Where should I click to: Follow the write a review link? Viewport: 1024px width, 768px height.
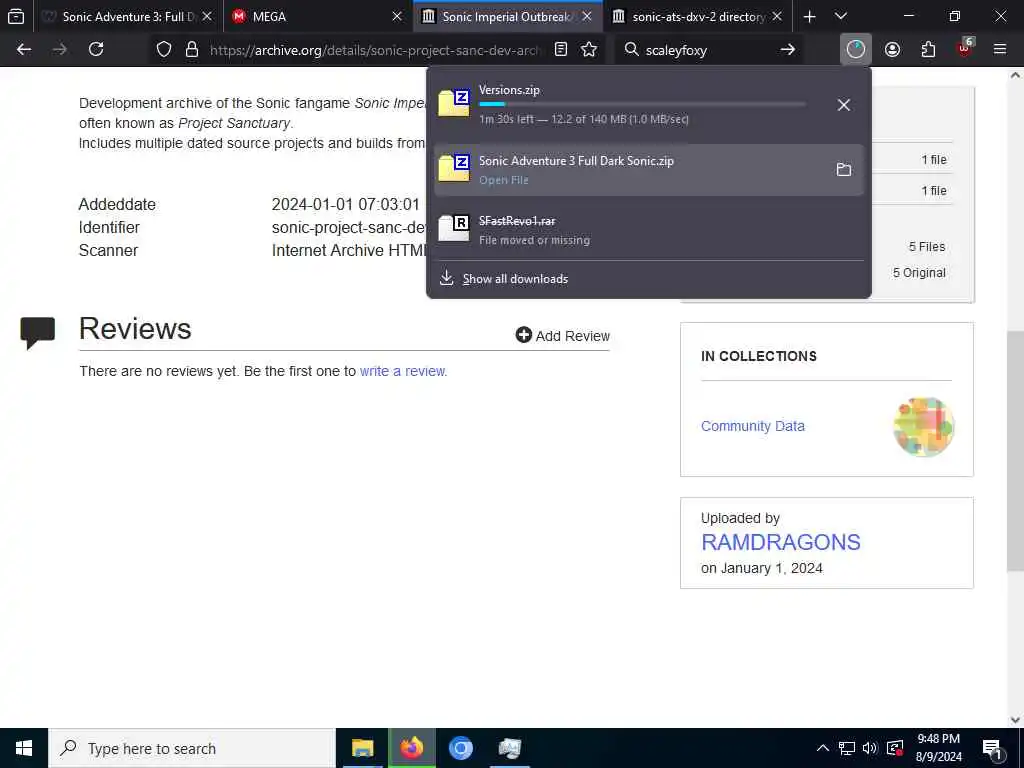403,371
